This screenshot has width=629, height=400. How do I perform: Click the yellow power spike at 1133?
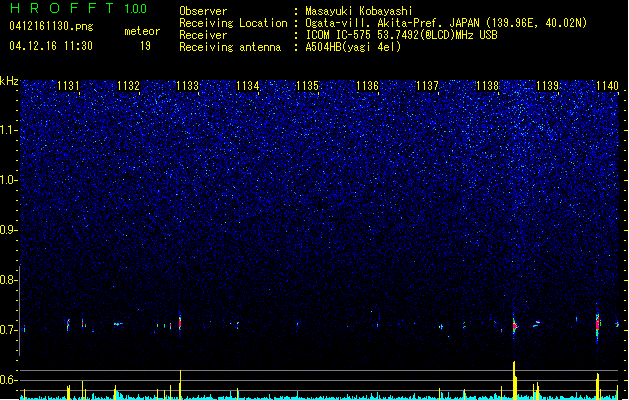(x=180, y=384)
